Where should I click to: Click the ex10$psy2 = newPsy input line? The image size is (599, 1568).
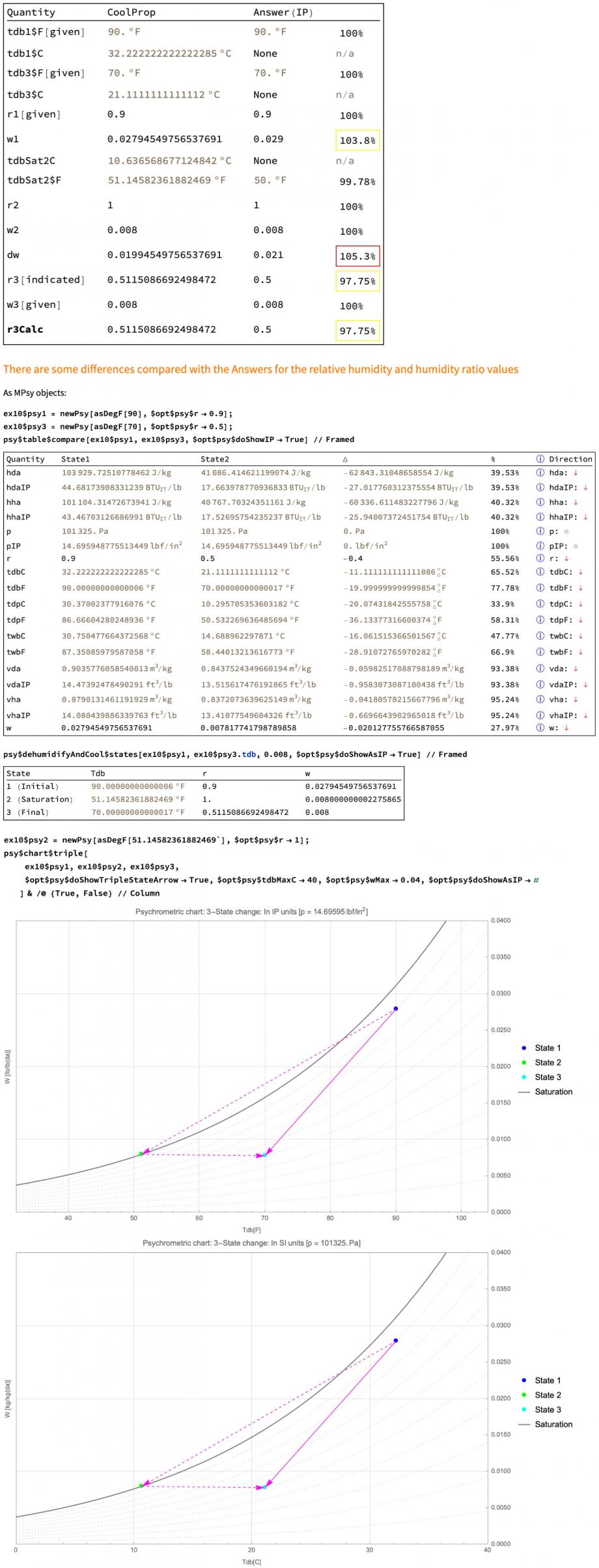156,840
